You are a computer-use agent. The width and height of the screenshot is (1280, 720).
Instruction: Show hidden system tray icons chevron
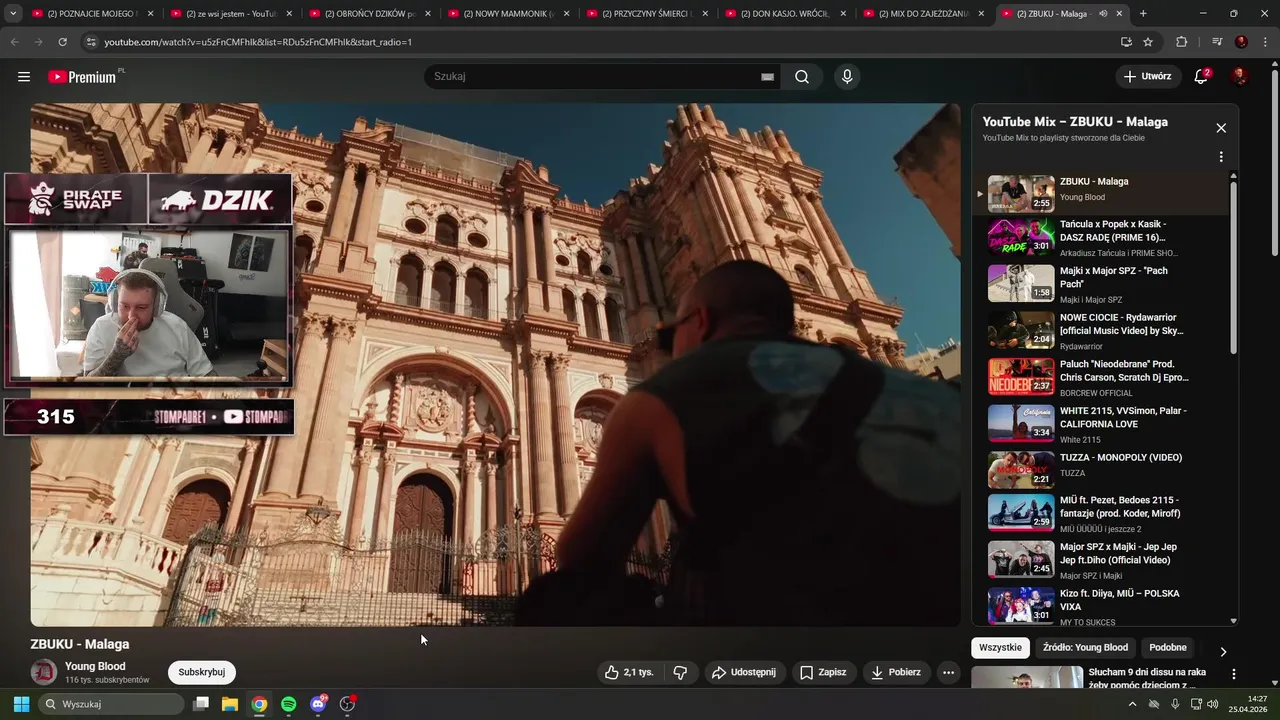click(1132, 704)
